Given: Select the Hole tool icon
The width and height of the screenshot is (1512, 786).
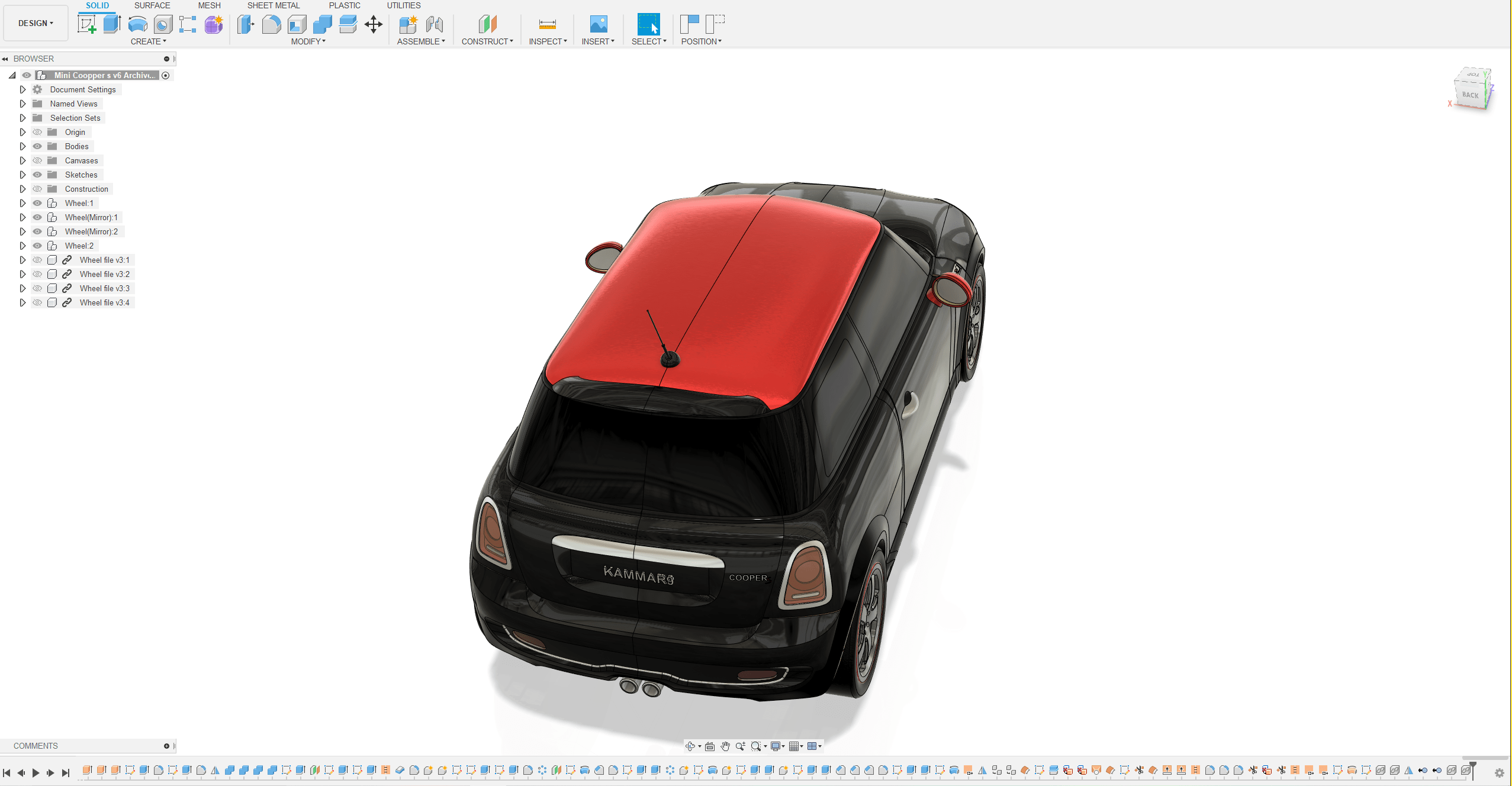Looking at the screenshot, I should pos(163,24).
